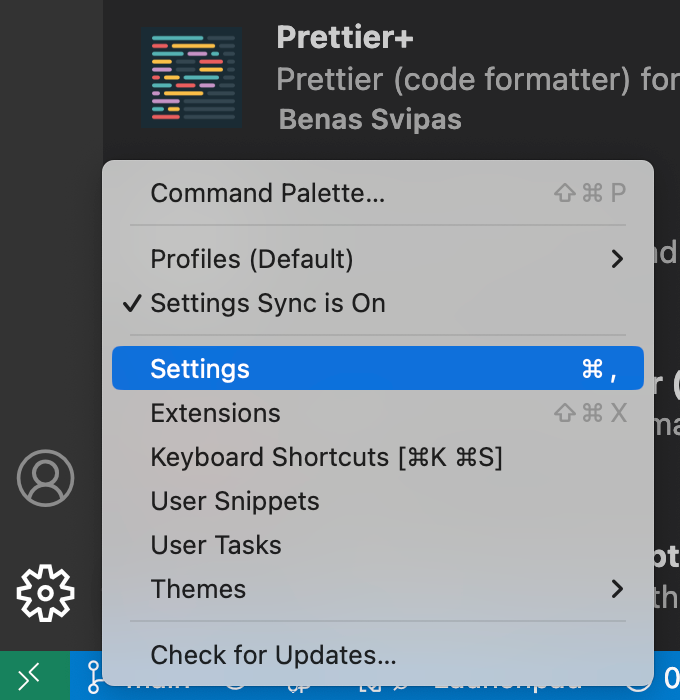Image resolution: width=680 pixels, height=700 pixels.
Task: Open the Themes menu entry
Action: click(198, 589)
